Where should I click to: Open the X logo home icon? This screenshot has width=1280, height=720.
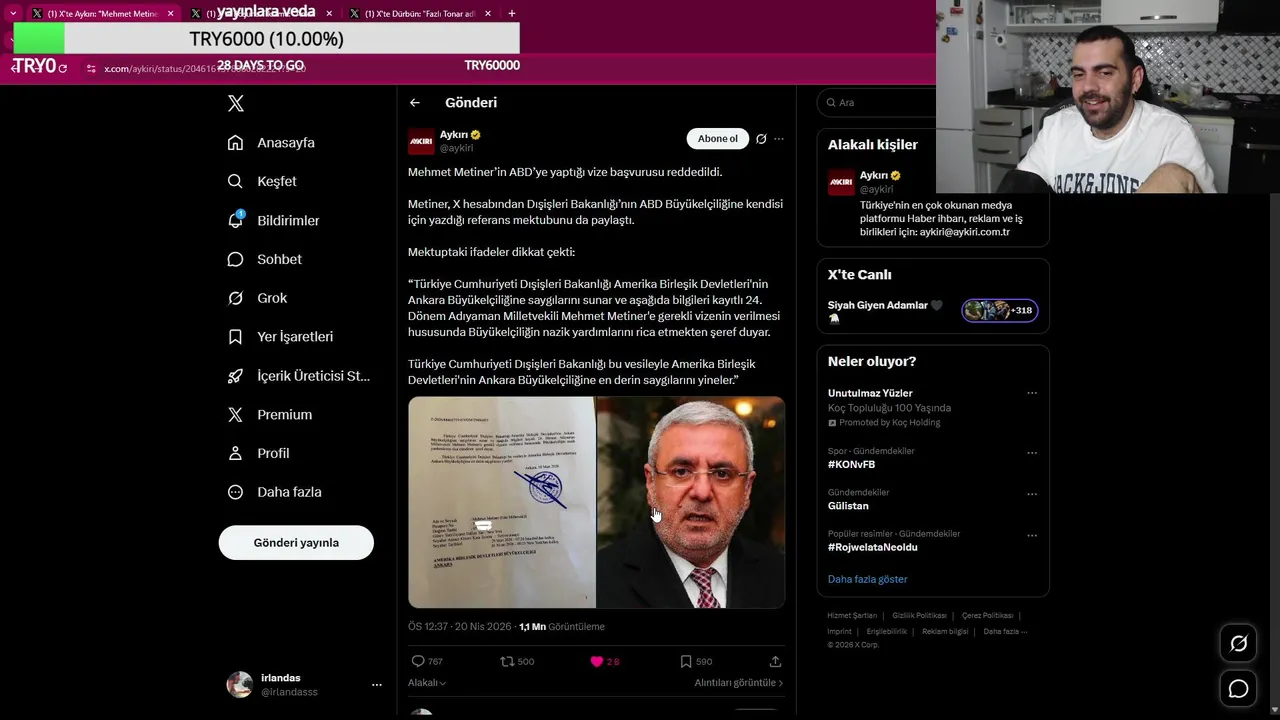click(x=235, y=103)
